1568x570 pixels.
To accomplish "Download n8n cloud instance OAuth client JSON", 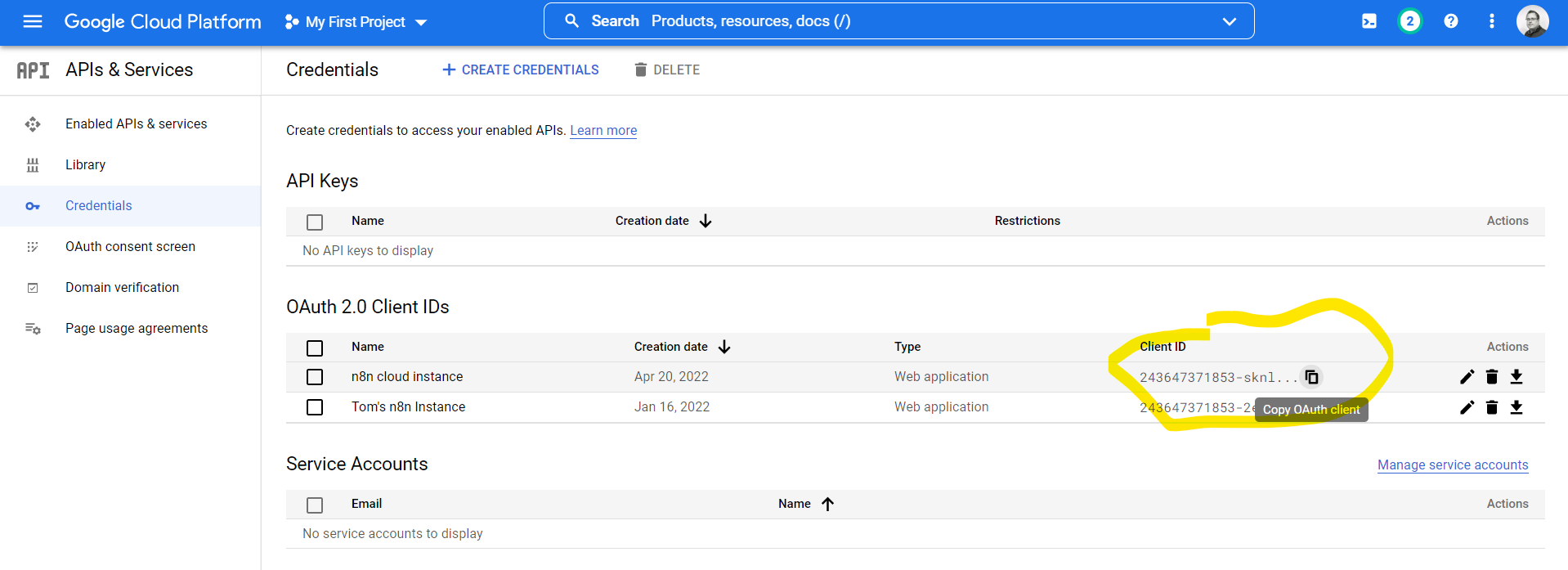I will point(1516,377).
